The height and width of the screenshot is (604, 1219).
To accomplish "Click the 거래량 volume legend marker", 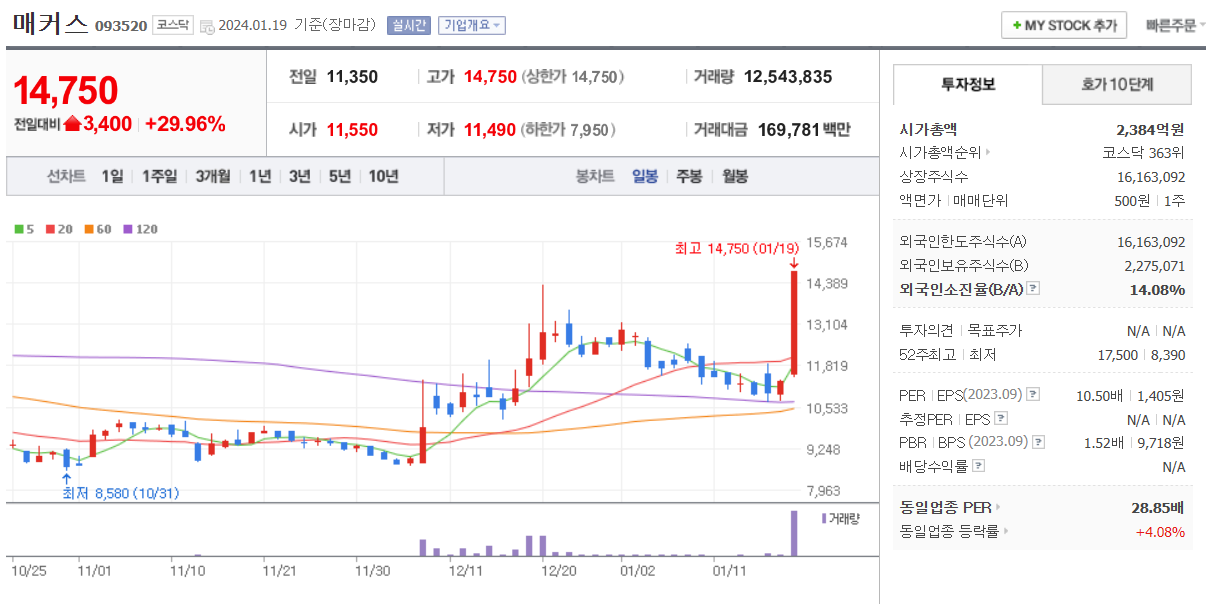I will pos(823,518).
